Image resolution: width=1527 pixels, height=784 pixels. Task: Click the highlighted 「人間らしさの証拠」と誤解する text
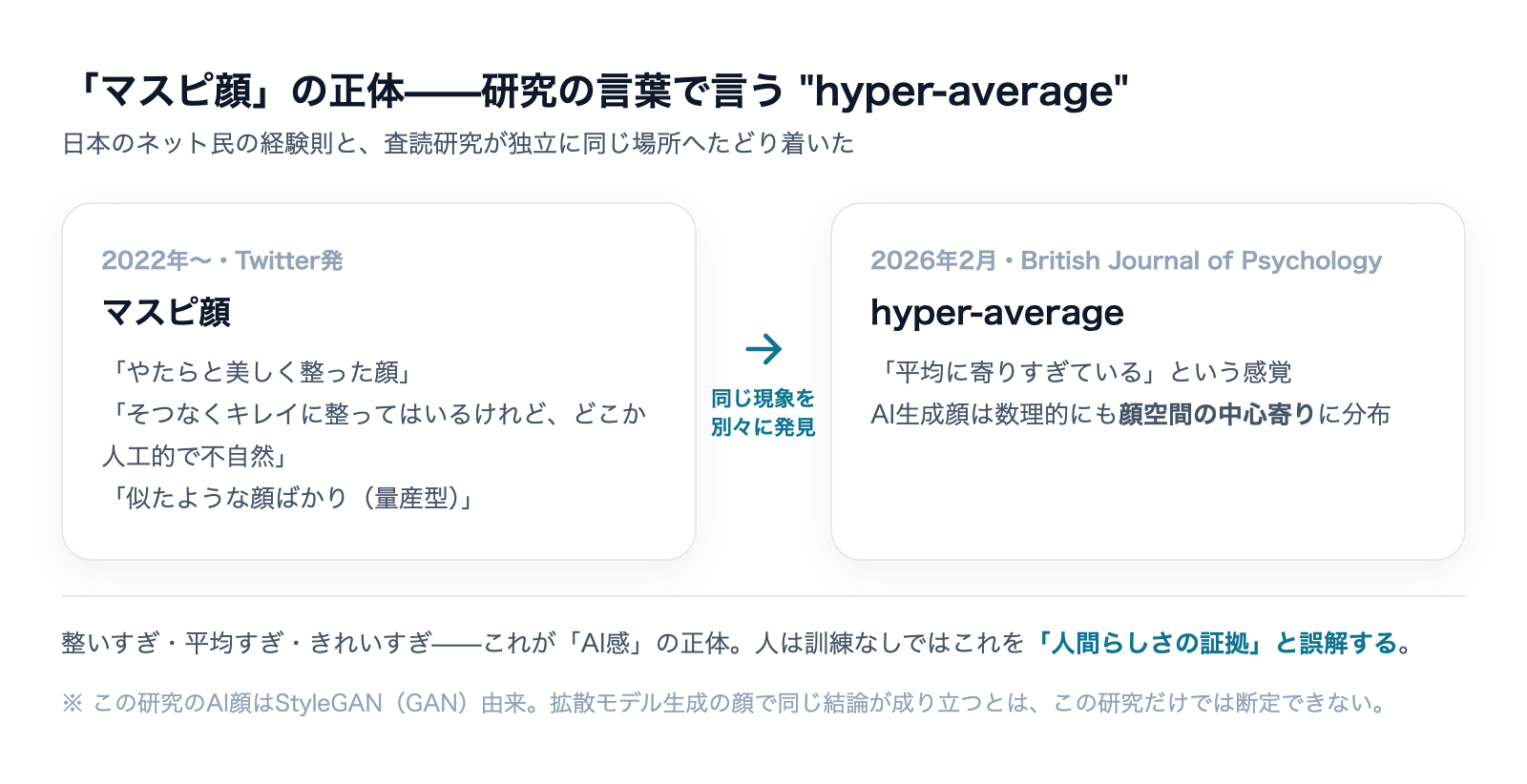[x=1224, y=643]
